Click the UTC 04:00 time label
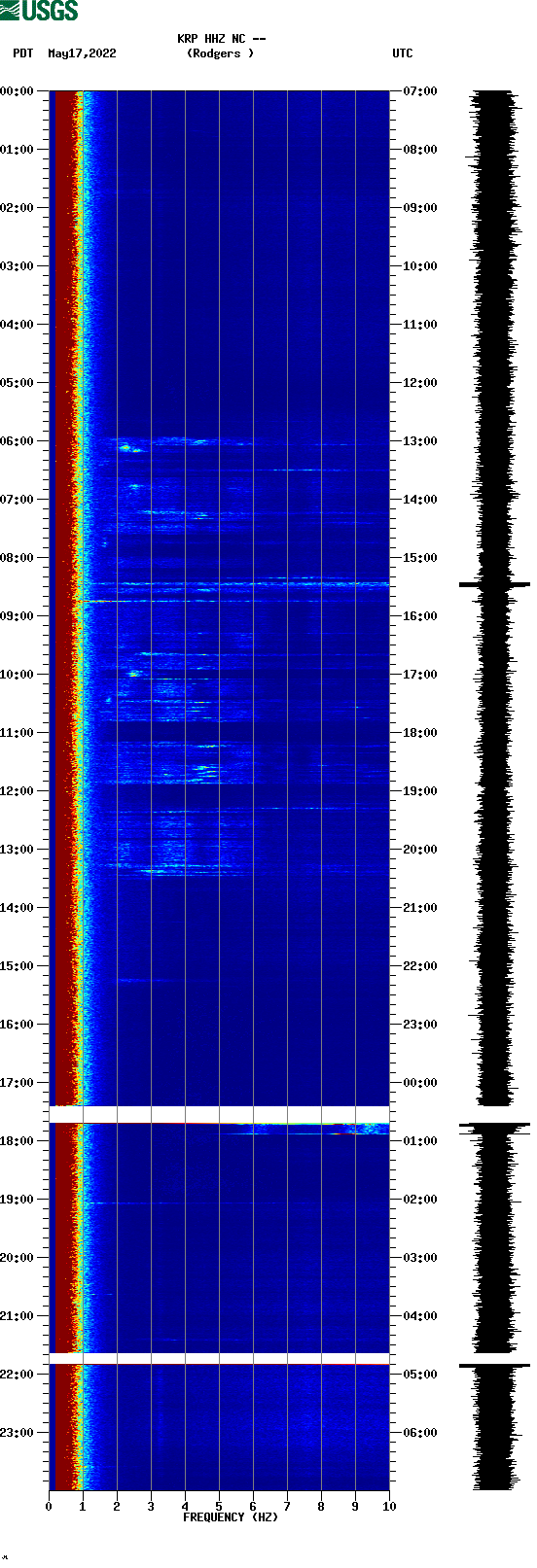This screenshot has width=537, height=1568. coord(420,1316)
